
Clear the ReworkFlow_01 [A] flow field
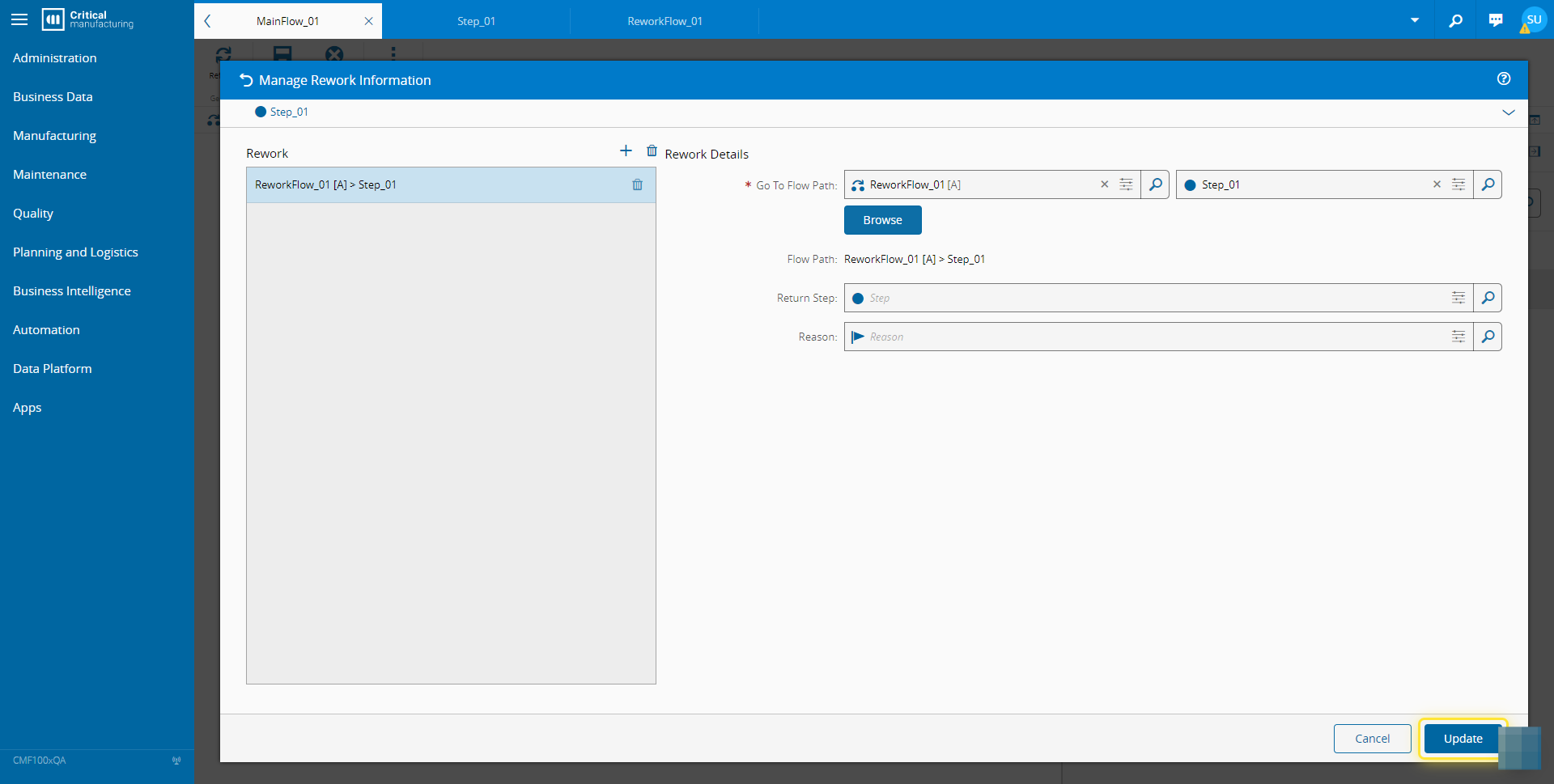(1104, 184)
